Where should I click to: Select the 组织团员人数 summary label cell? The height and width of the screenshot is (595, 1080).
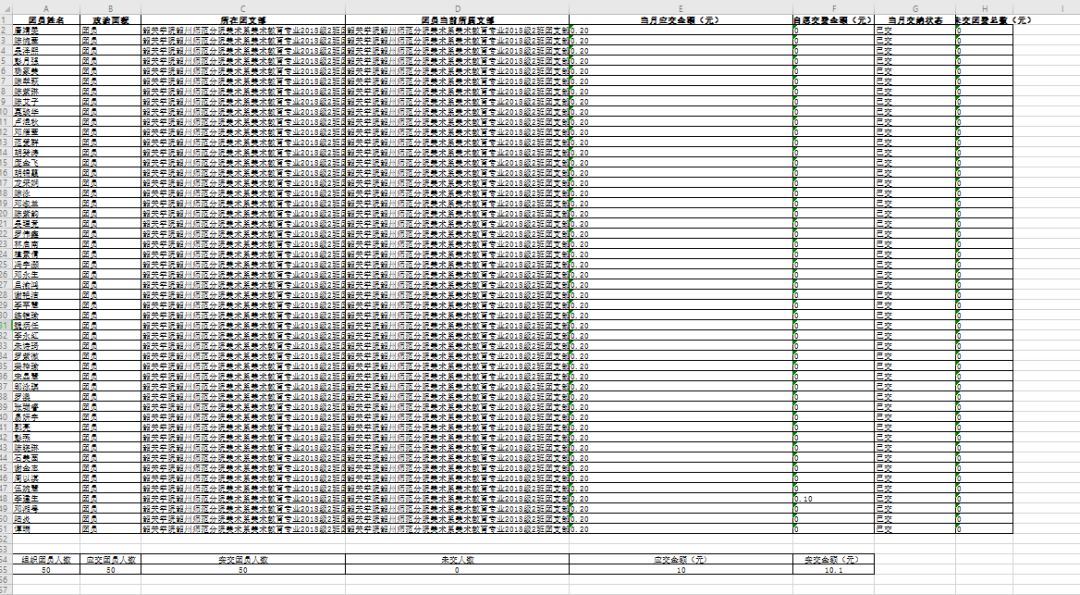(x=45, y=560)
